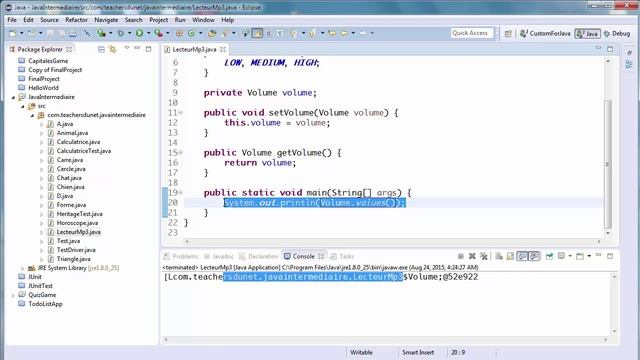640x360 pixels.
Task: Collapse the com.teachersdunet.javaintermediaire package
Action: pos(32,116)
